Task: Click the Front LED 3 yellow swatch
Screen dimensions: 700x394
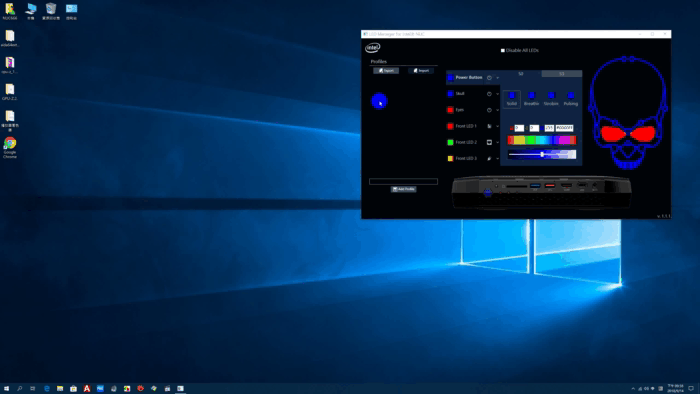Action: 450,158
